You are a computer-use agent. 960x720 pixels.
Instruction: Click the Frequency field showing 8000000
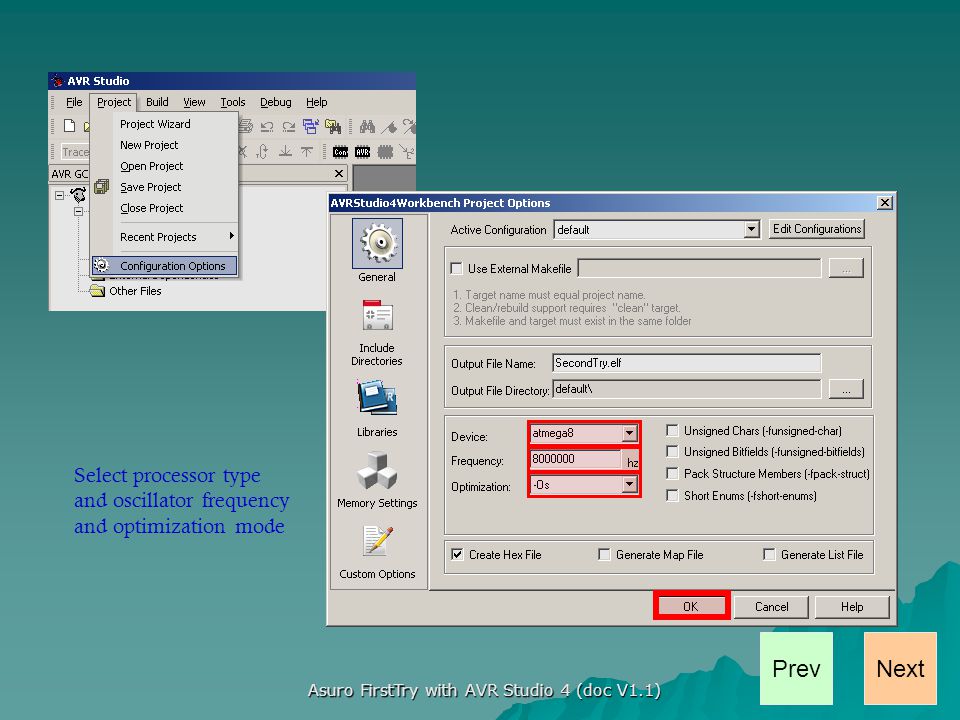point(576,459)
